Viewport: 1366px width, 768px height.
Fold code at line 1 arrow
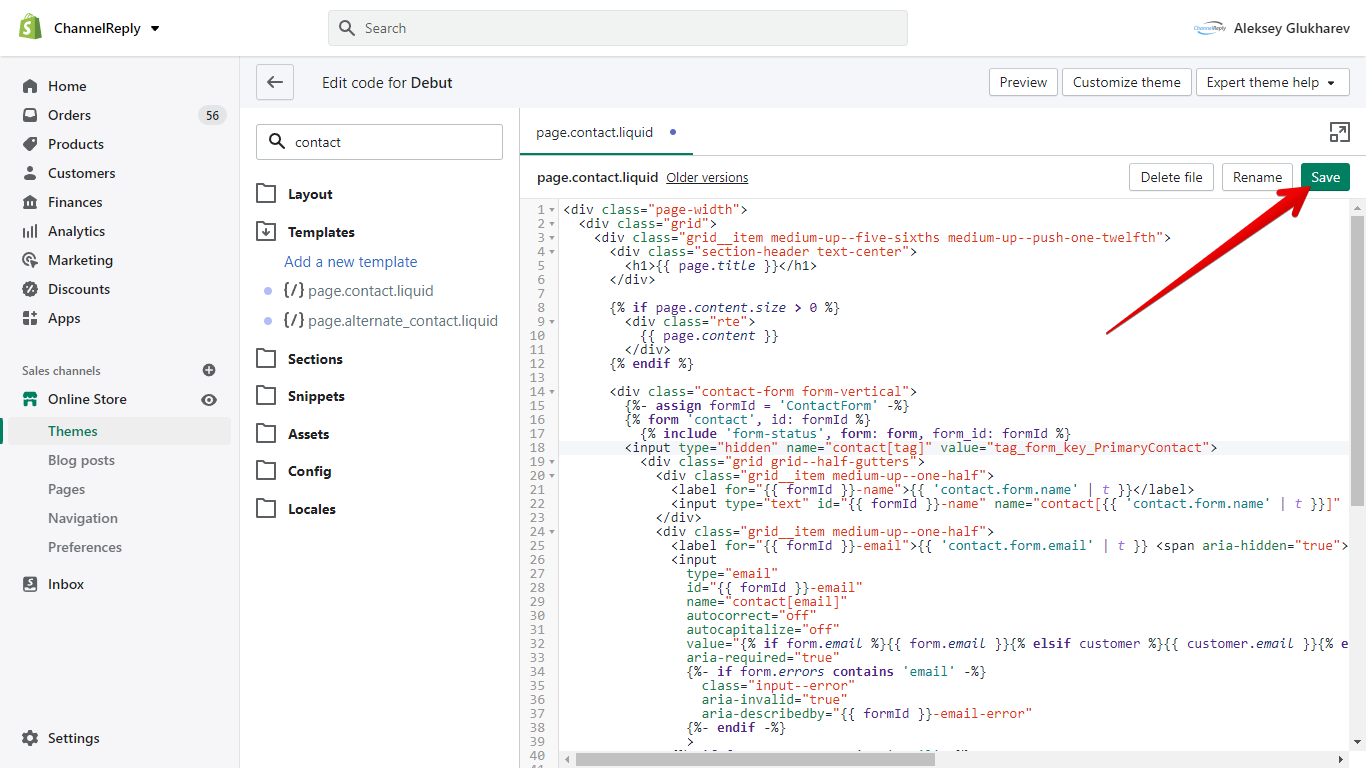[x=553, y=210]
